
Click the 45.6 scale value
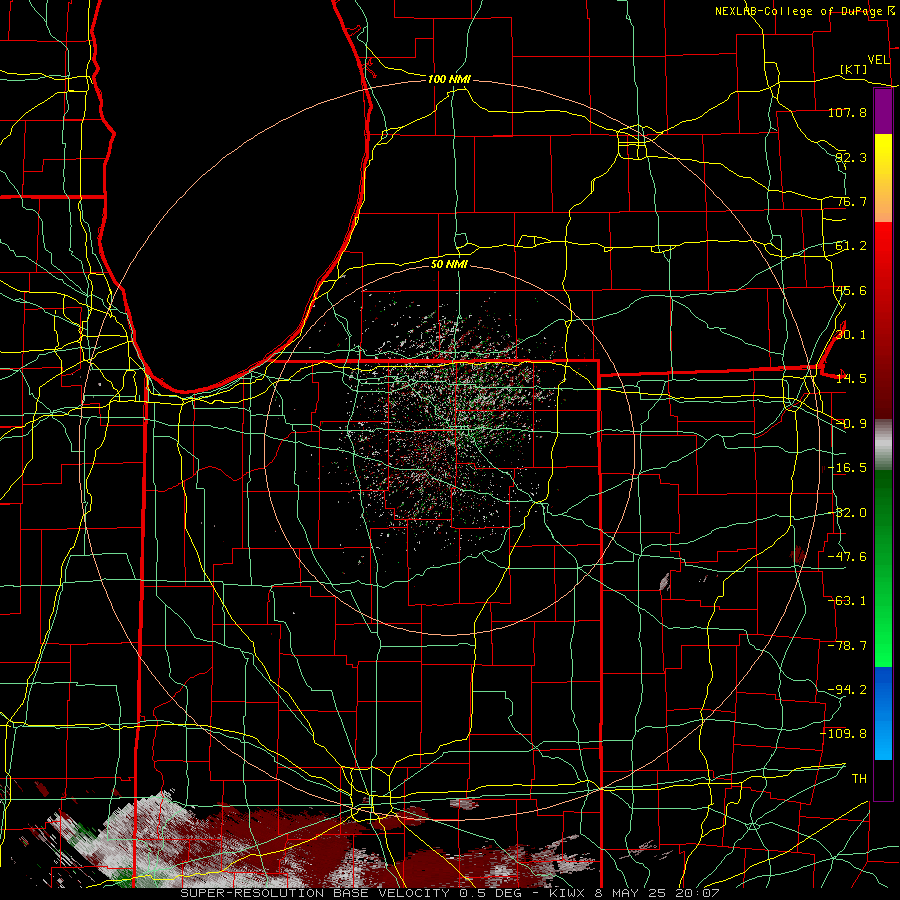coord(851,290)
